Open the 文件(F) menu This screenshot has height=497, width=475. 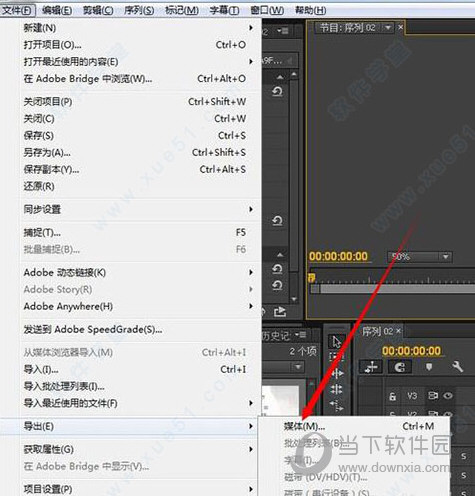coord(17,10)
